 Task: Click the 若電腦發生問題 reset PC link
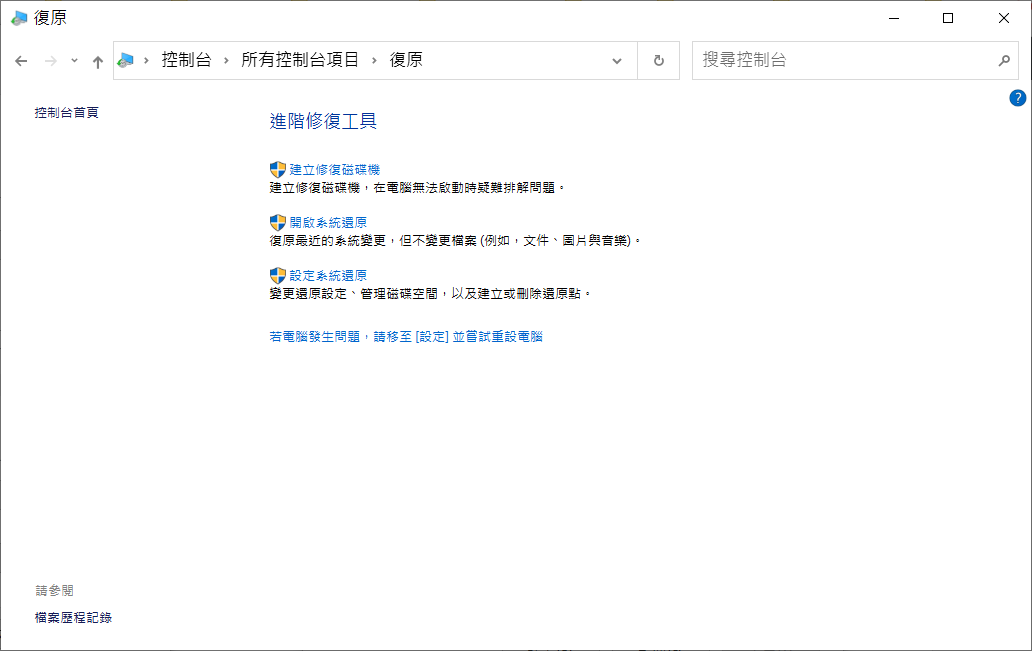pyautogui.click(x=406, y=337)
